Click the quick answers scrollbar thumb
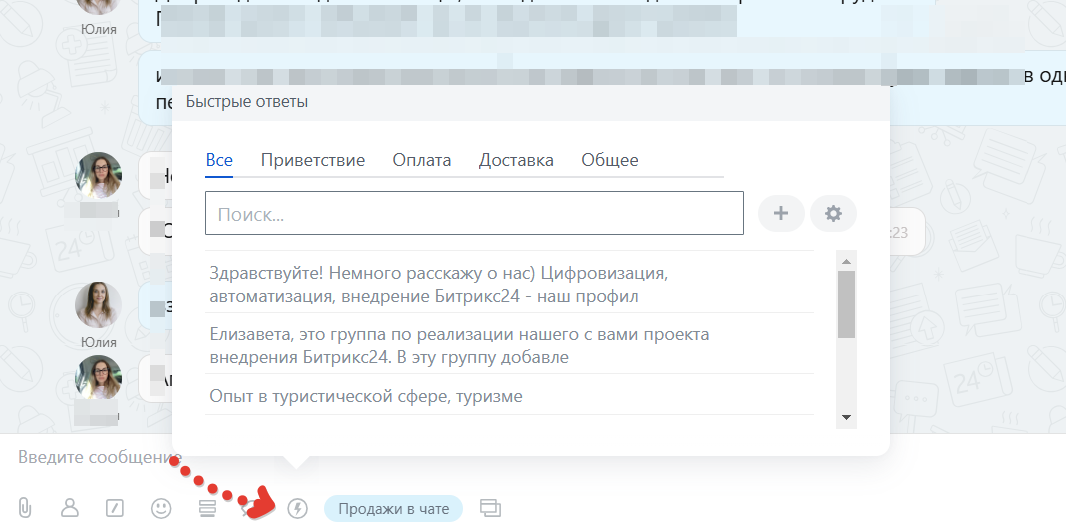The width and height of the screenshot is (1066, 532). tap(846, 304)
